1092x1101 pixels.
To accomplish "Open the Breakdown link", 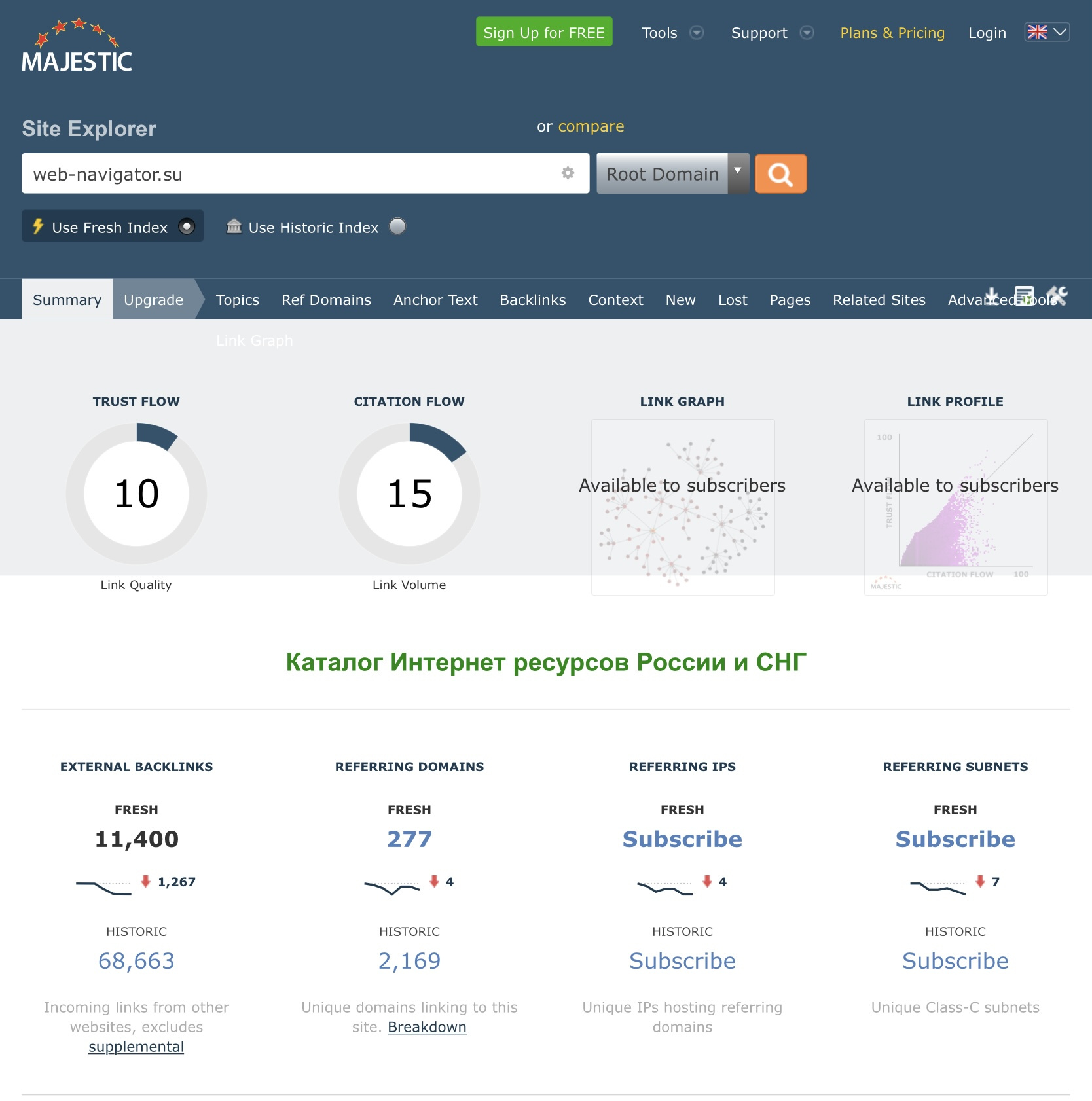I will click(427, 1027).
